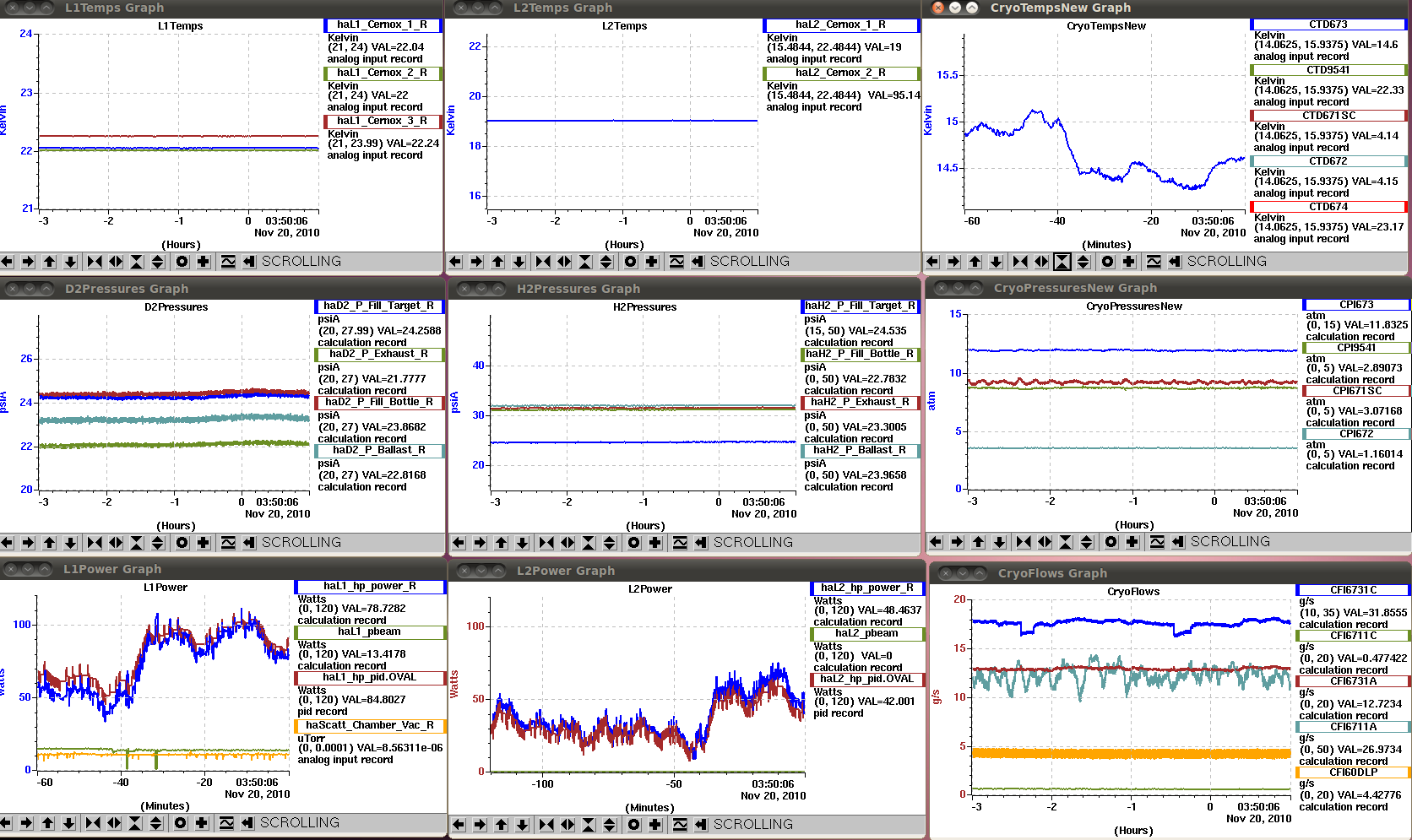Focus the L1Power Graph window title bar
Screen dimensions: 1412x840
(222, 569)
